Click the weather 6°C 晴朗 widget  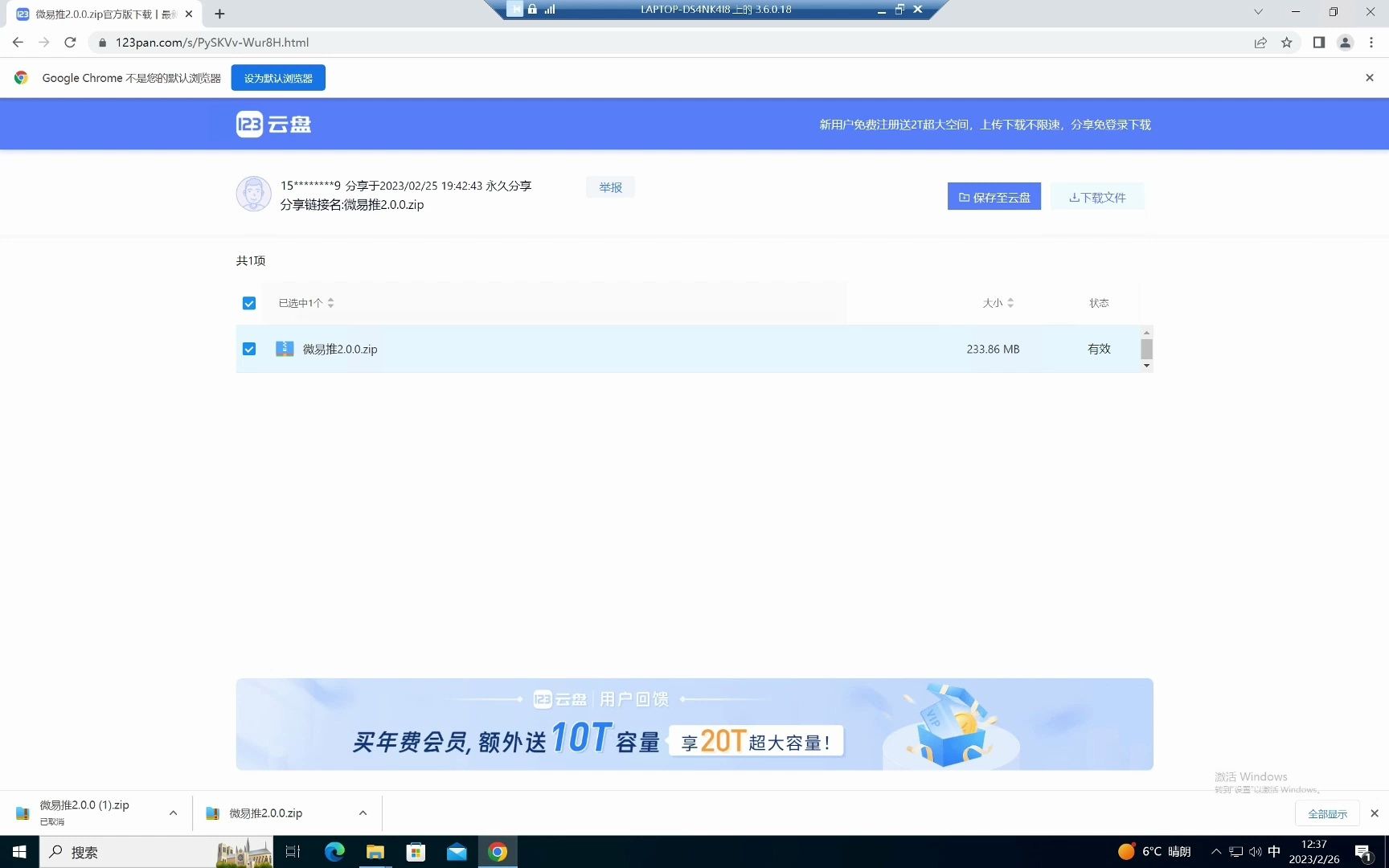click(1154, 852)
